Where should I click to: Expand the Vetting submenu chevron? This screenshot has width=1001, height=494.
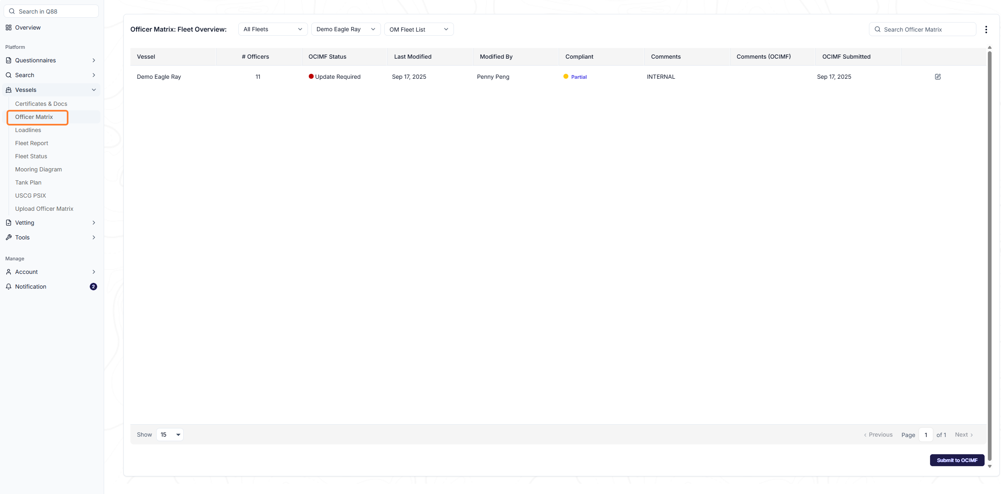pos(94,223)
